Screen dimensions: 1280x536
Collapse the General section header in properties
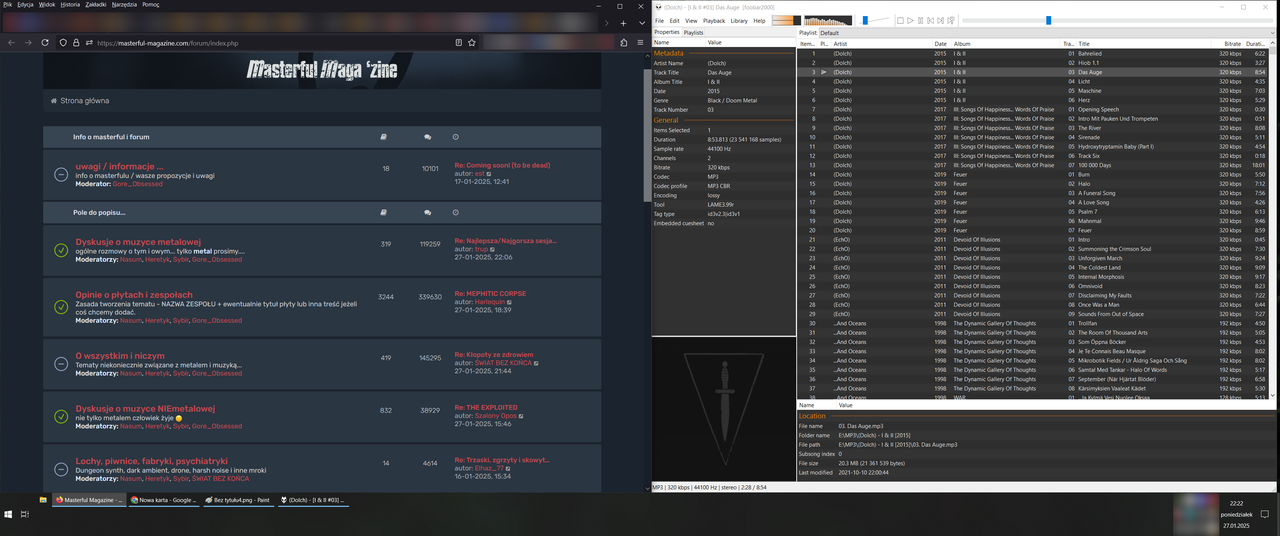[x=666, y=120]
